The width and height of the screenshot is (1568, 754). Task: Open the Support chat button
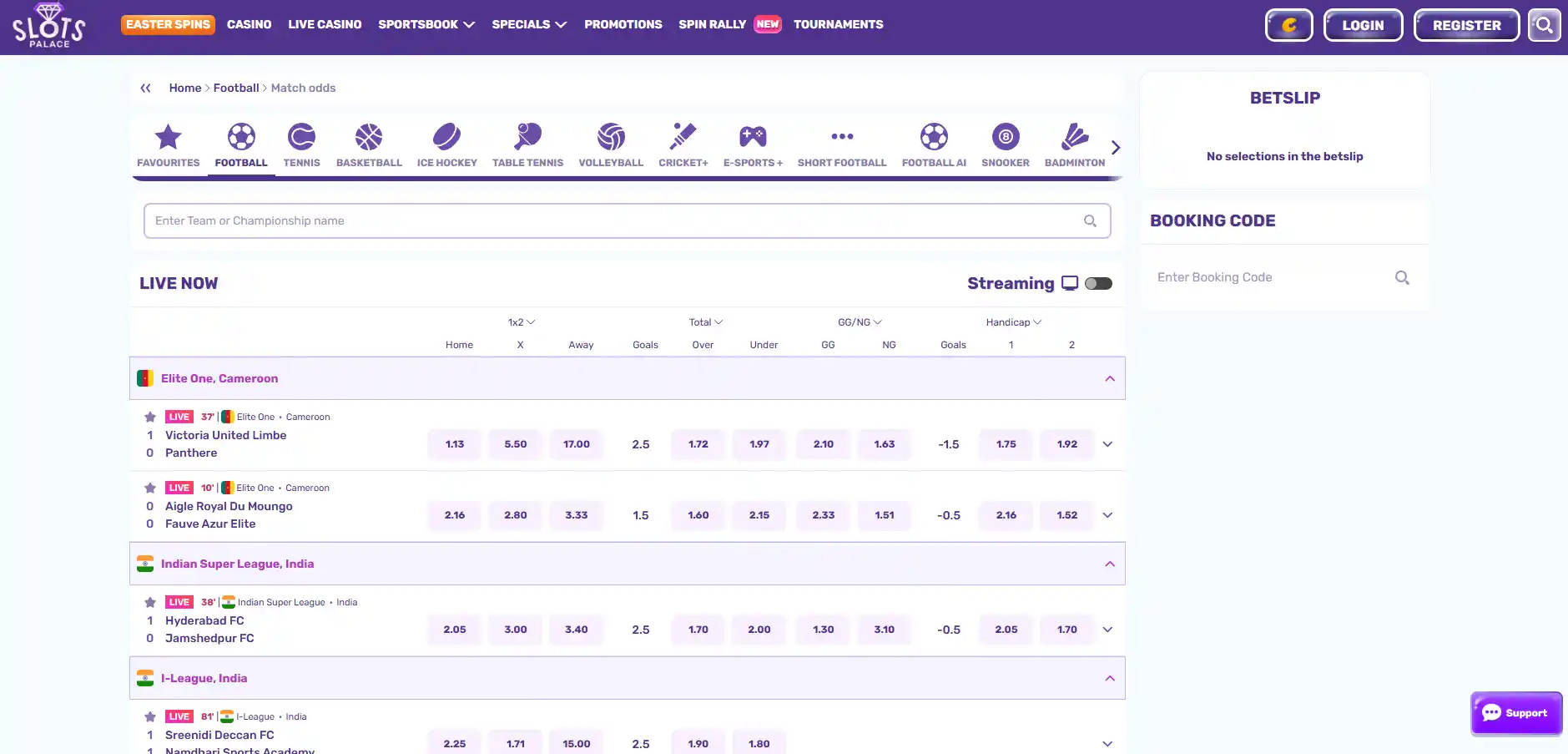pyautogui.click(x=1516, y=713)
